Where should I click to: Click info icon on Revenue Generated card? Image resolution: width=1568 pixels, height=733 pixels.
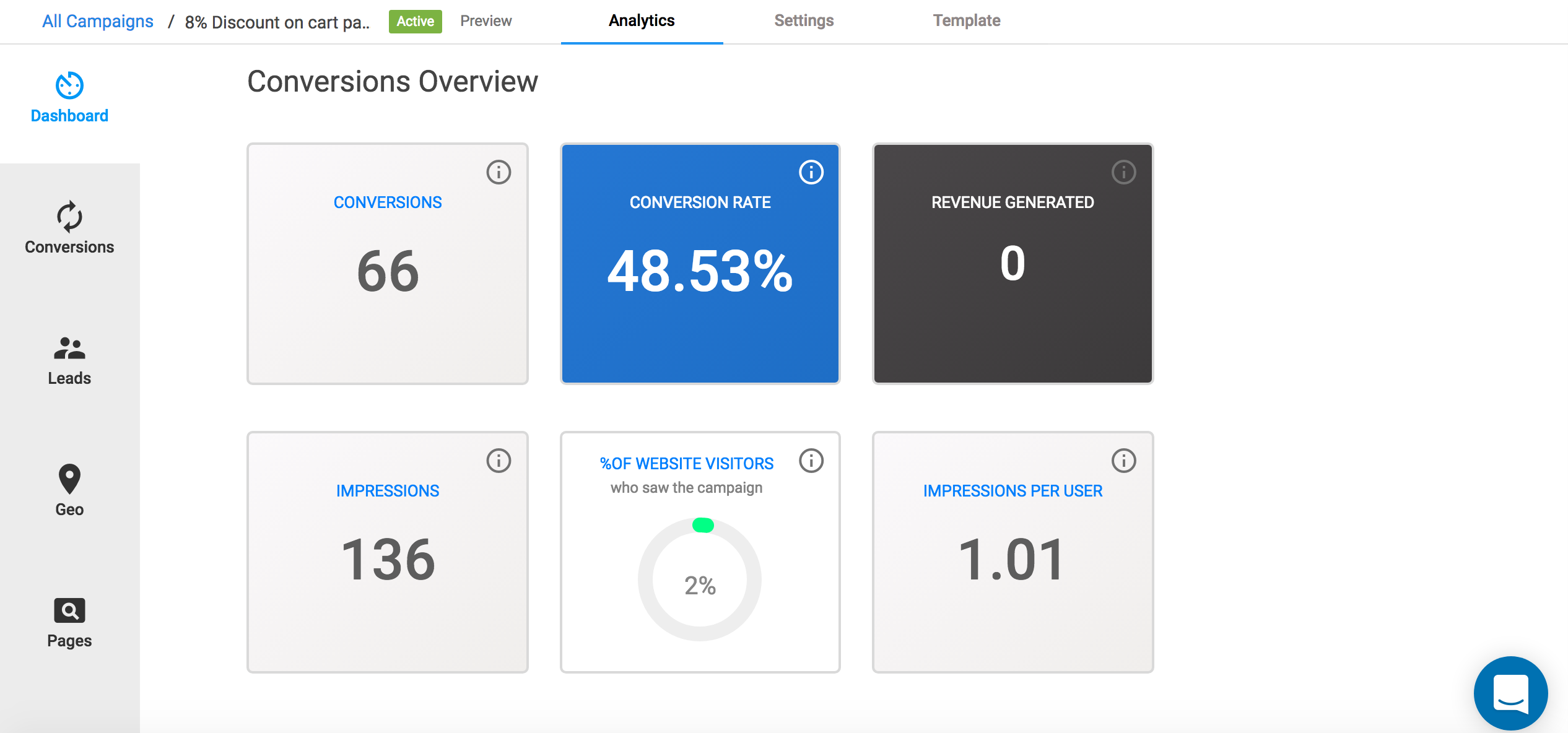1123,172
